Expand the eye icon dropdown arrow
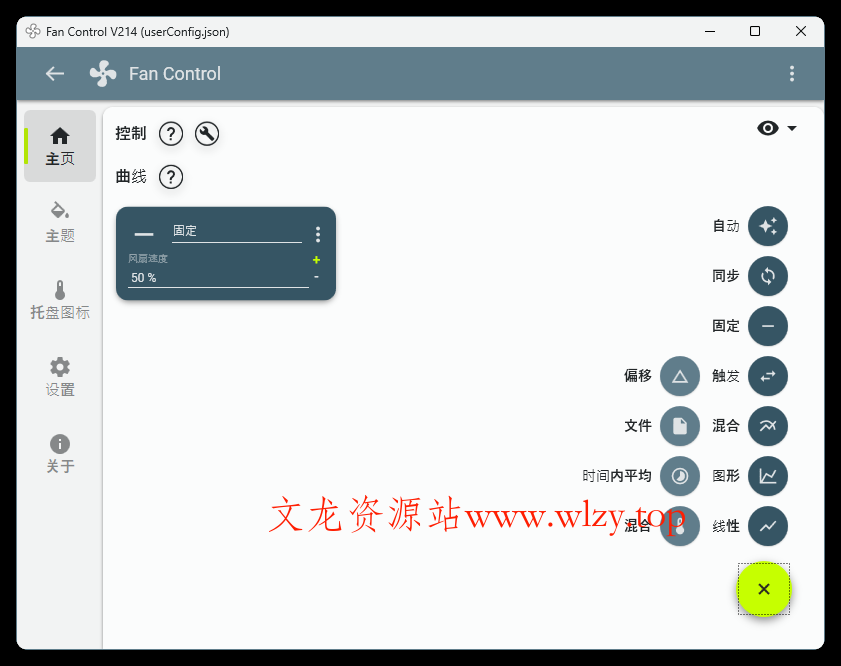Viewport: 841px width, 666px height. (789, 128)
